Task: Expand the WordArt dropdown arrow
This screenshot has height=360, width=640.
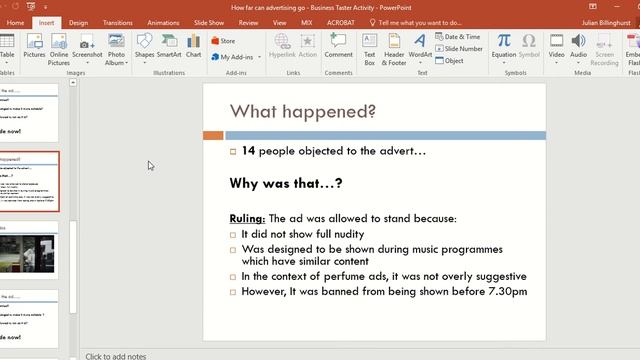Action: pos(420,63)
